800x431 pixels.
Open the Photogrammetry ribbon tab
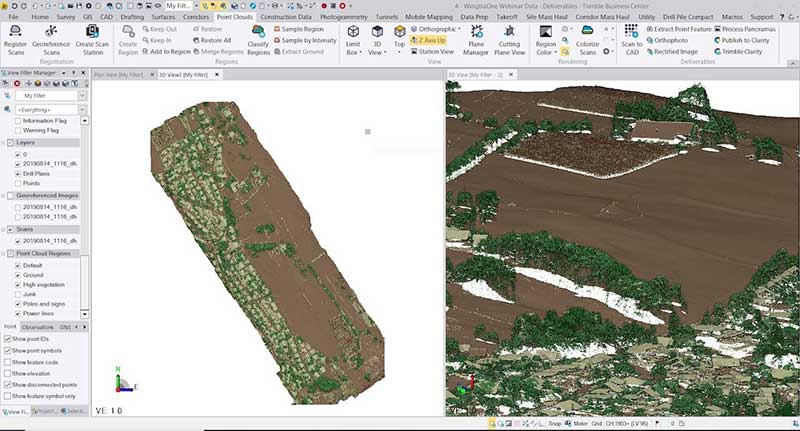(x=343, y=17)
